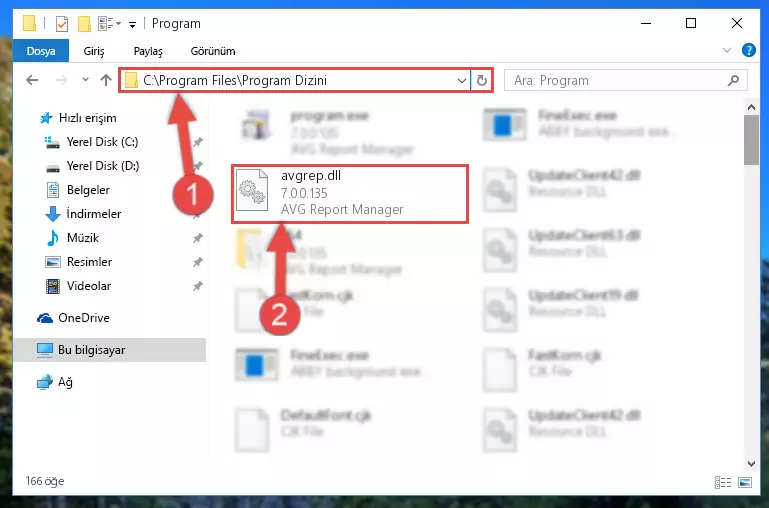Open Yerel Disk (C:) in sidebar
The width and height of the screenshot is (769, 508).
102,142
